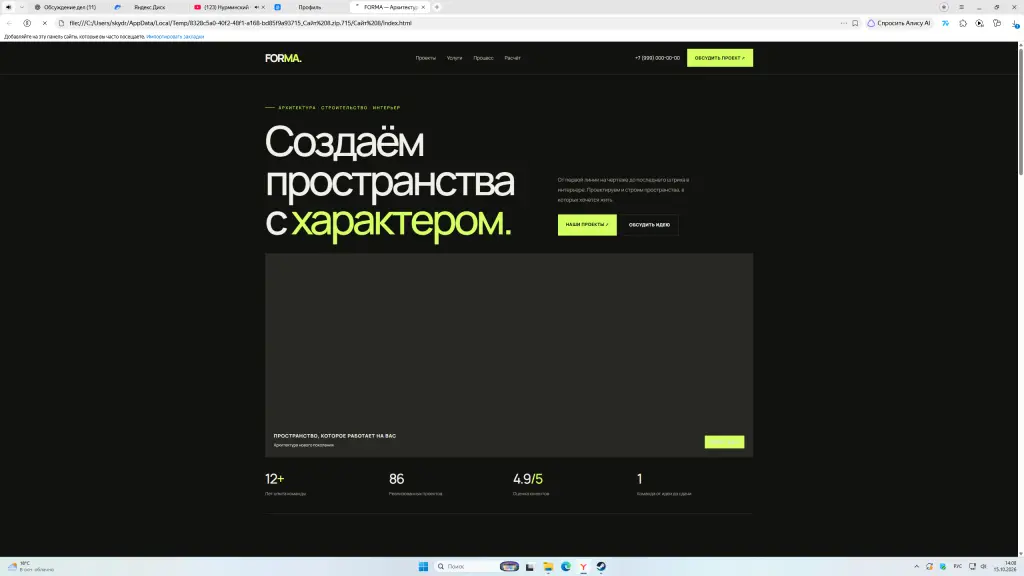Open browser extensions puzzle icon

pos(963,23)
